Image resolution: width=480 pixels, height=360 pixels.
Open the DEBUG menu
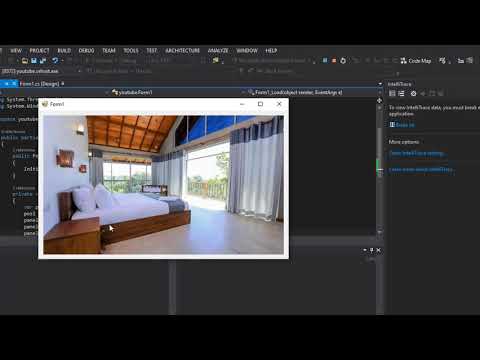point(86,51)
